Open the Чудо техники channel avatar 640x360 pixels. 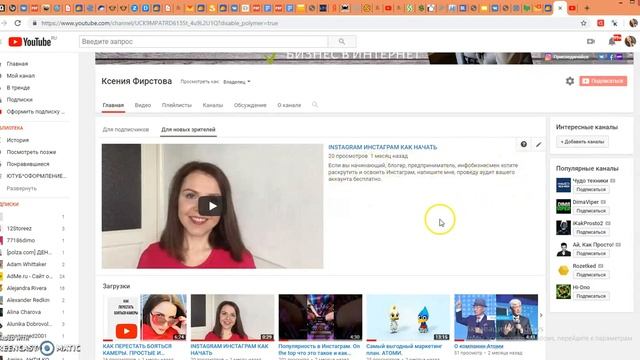click(563, 185)
